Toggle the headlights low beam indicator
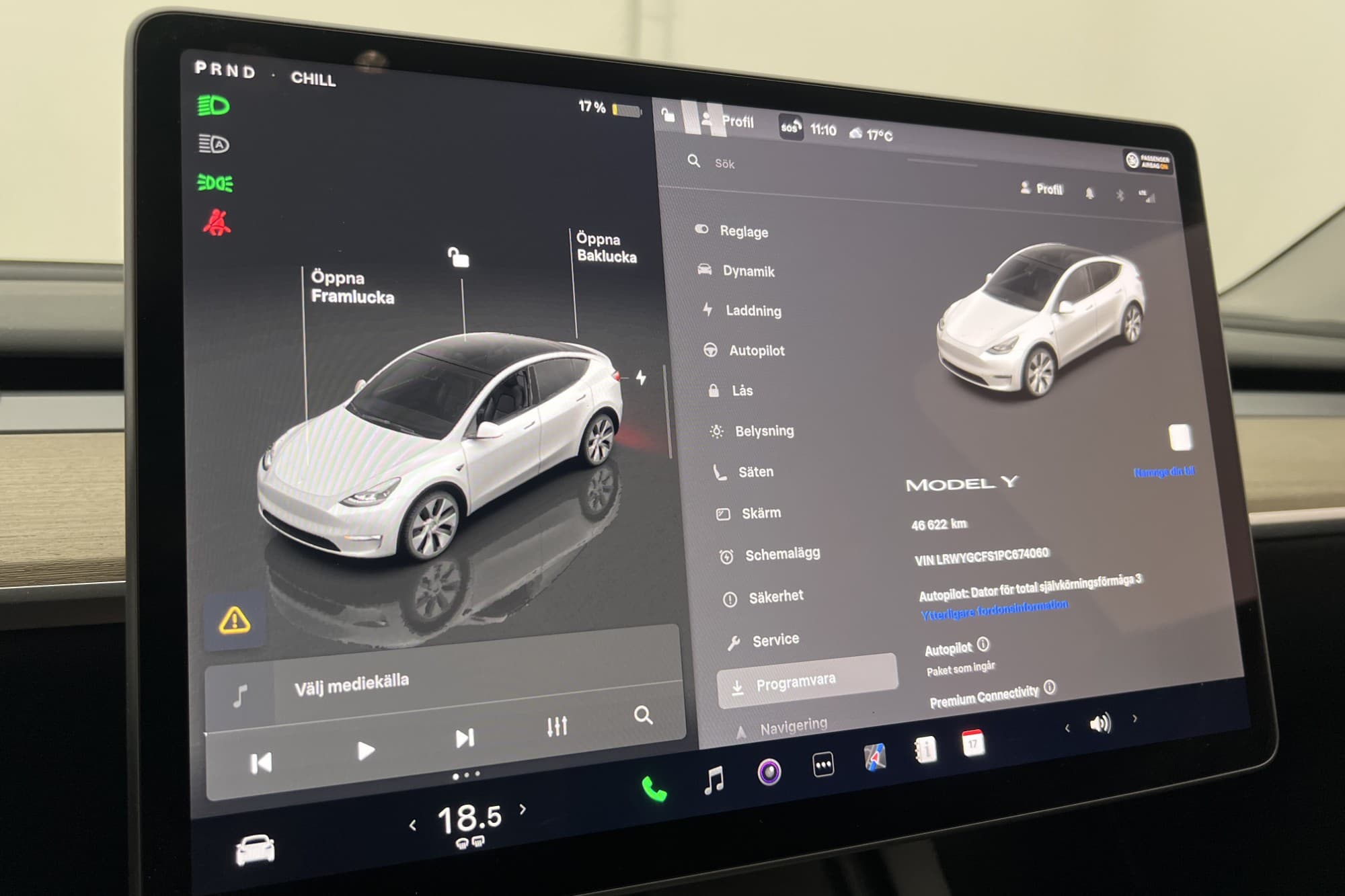The width and height of the screenshot is (1345, 896). tap(213, 106)
